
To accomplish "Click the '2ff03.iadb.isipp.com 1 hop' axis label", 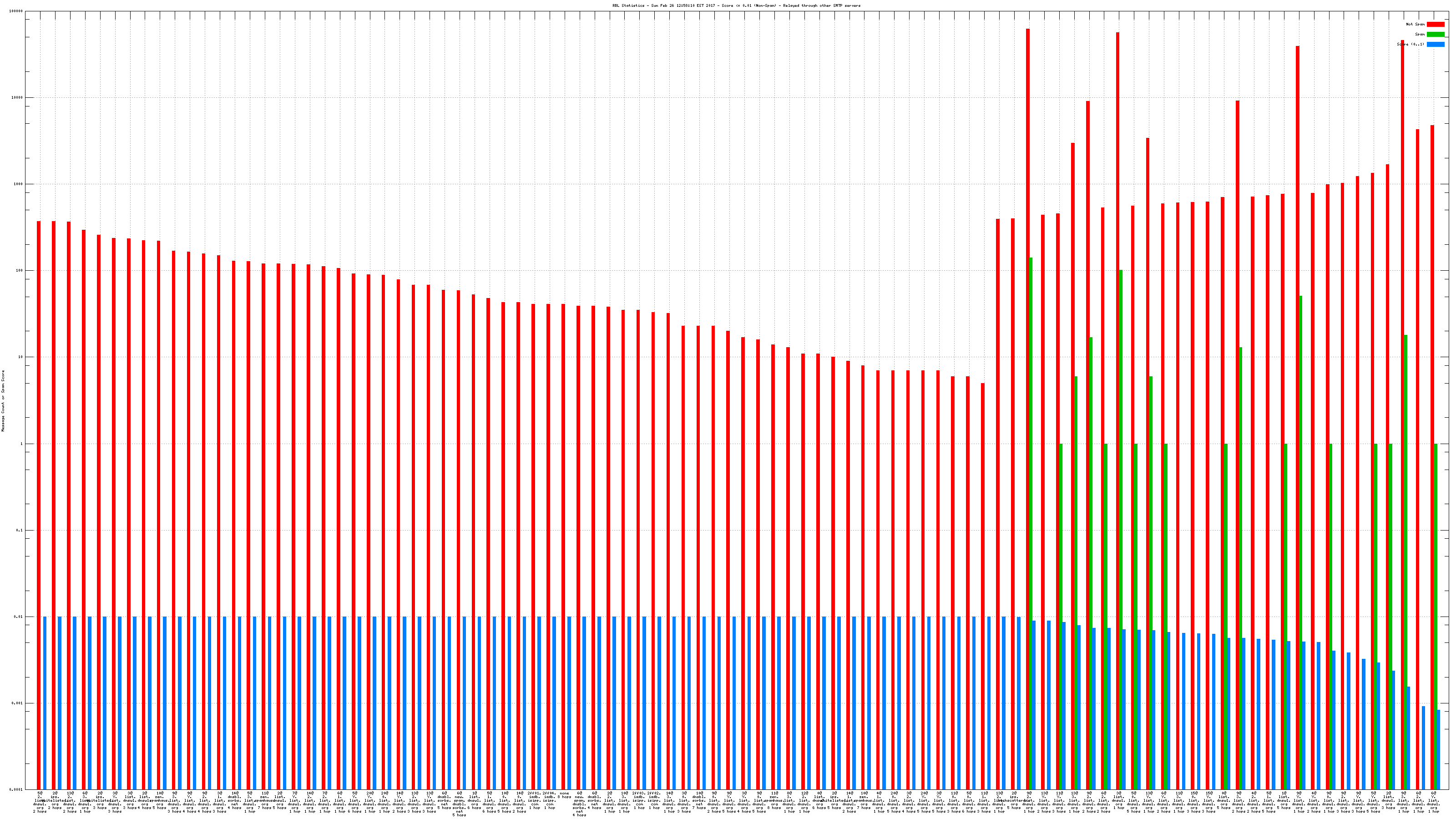I will 639,800.
